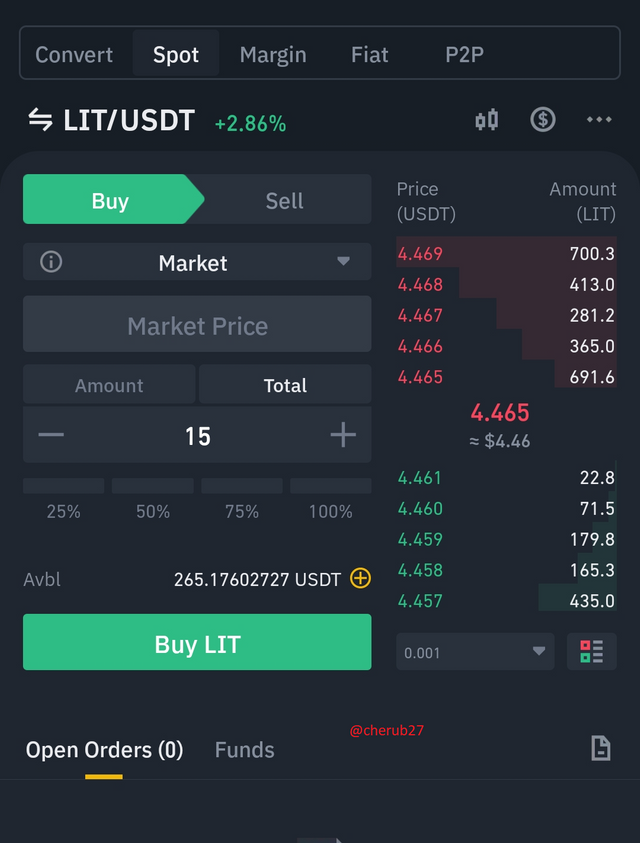Switch to the Convert tab
Screen dimensions: 640x843
tap(74, 54)
